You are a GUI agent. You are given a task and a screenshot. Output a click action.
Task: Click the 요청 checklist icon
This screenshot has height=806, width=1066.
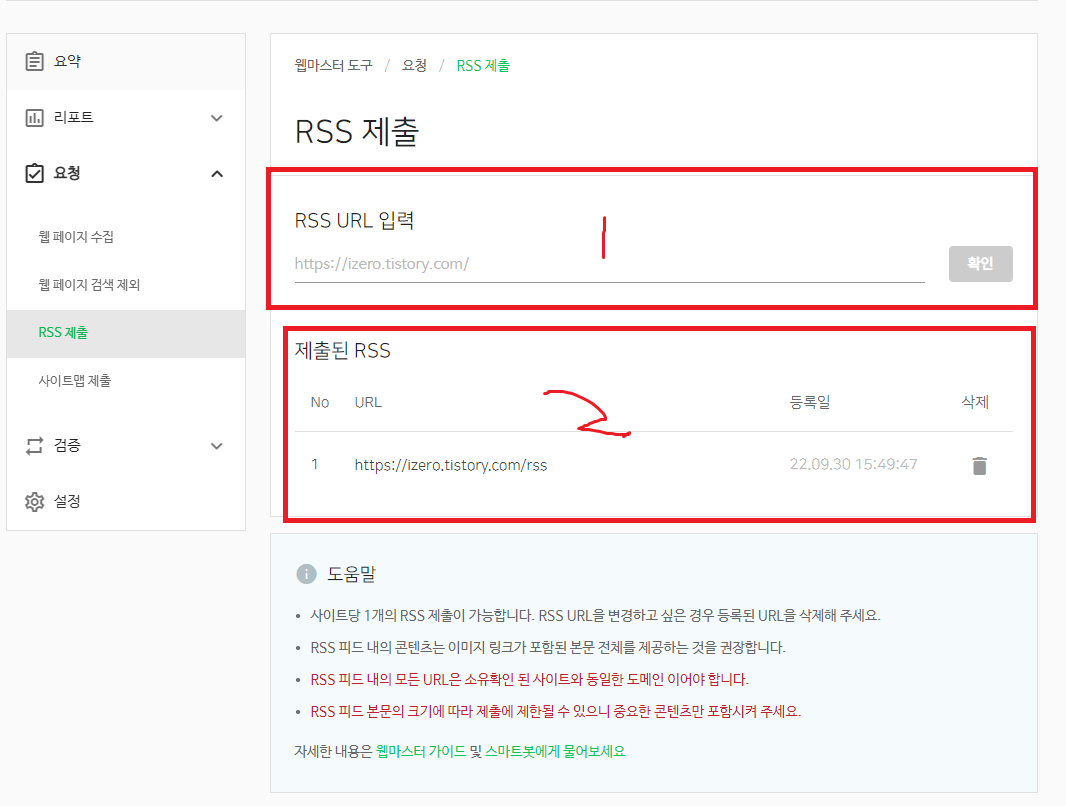click(34, 173)
